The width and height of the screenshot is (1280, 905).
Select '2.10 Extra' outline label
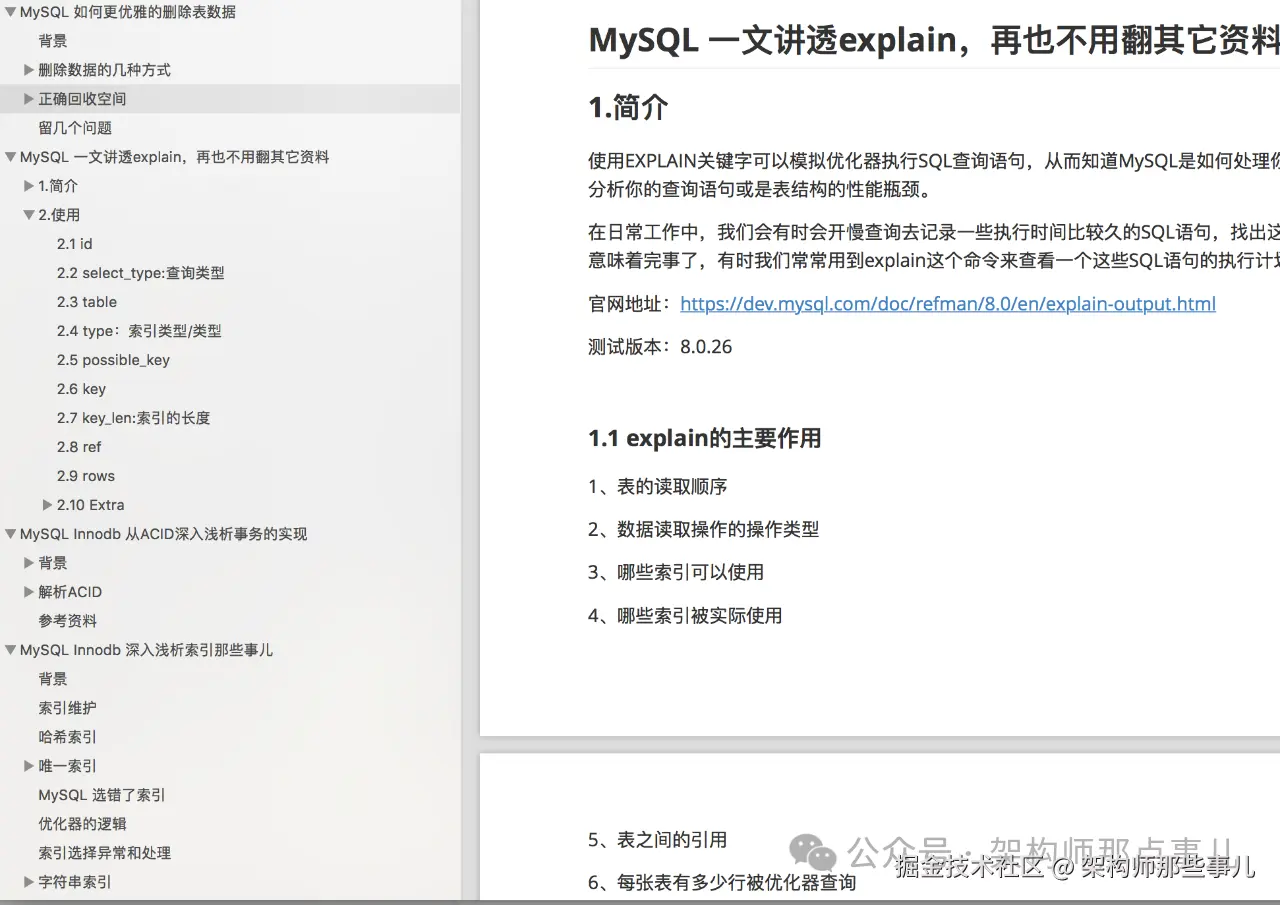click(x=91, y=505)
